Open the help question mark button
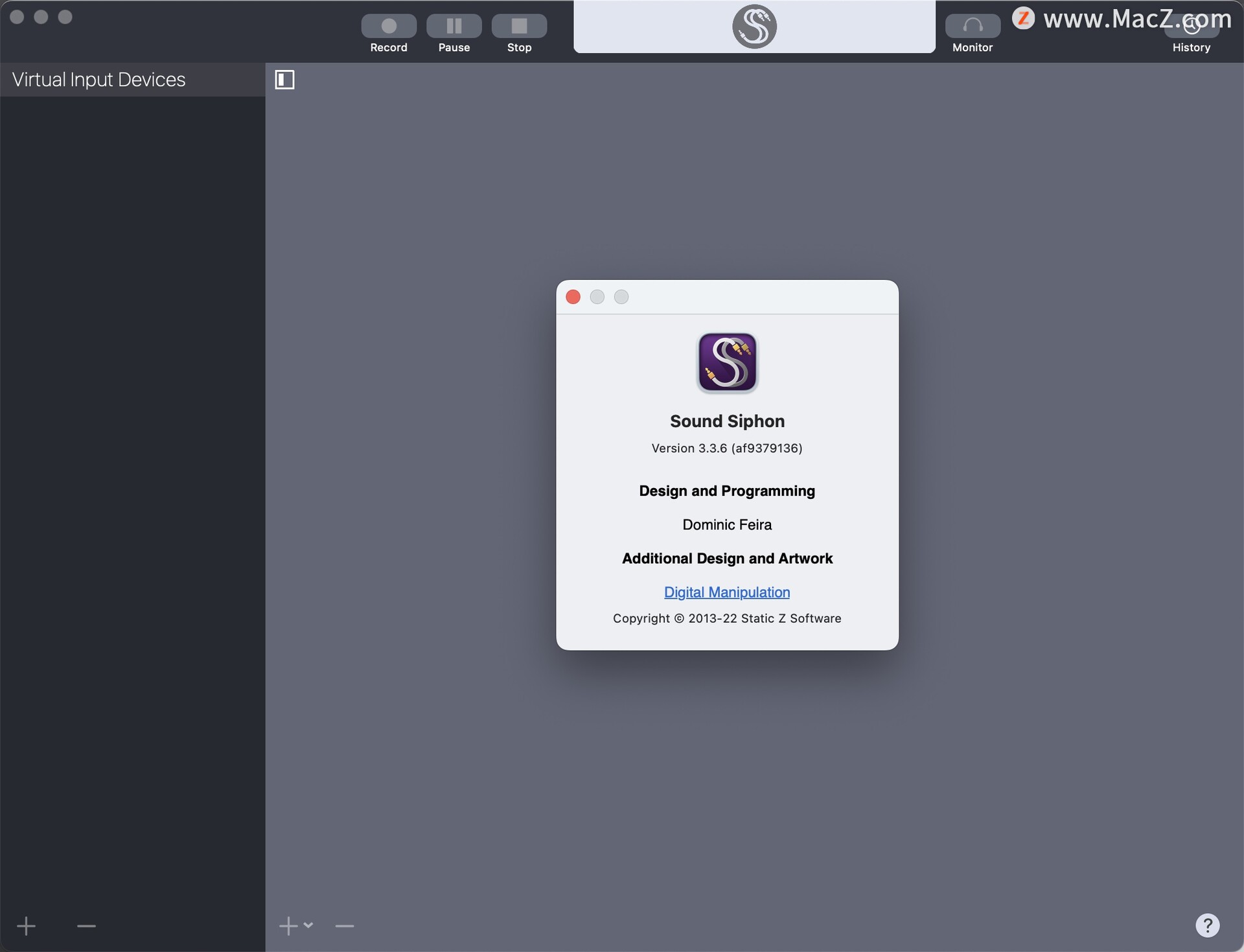Screen dimensions: 1244x952 point(1207,925)
